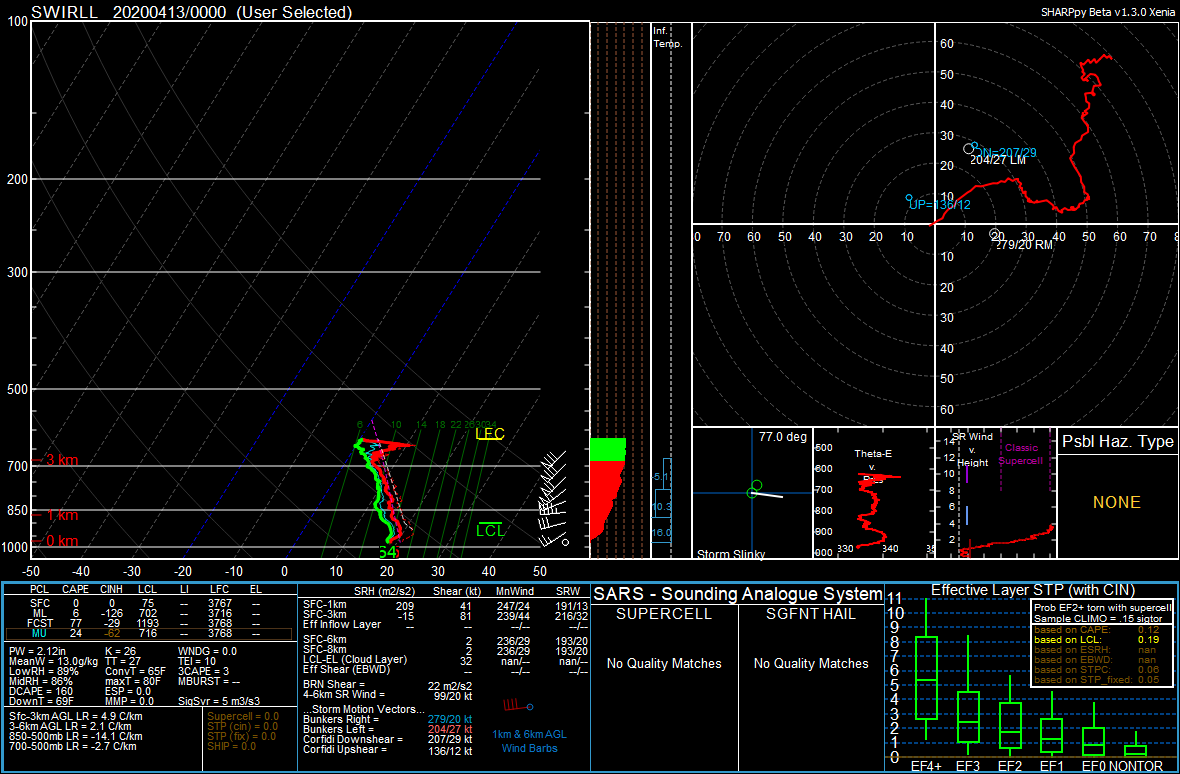Click the MeanW = 13.0g/kg value
This screenshot has height=774, width=1180.
click(x=51, y=661)
